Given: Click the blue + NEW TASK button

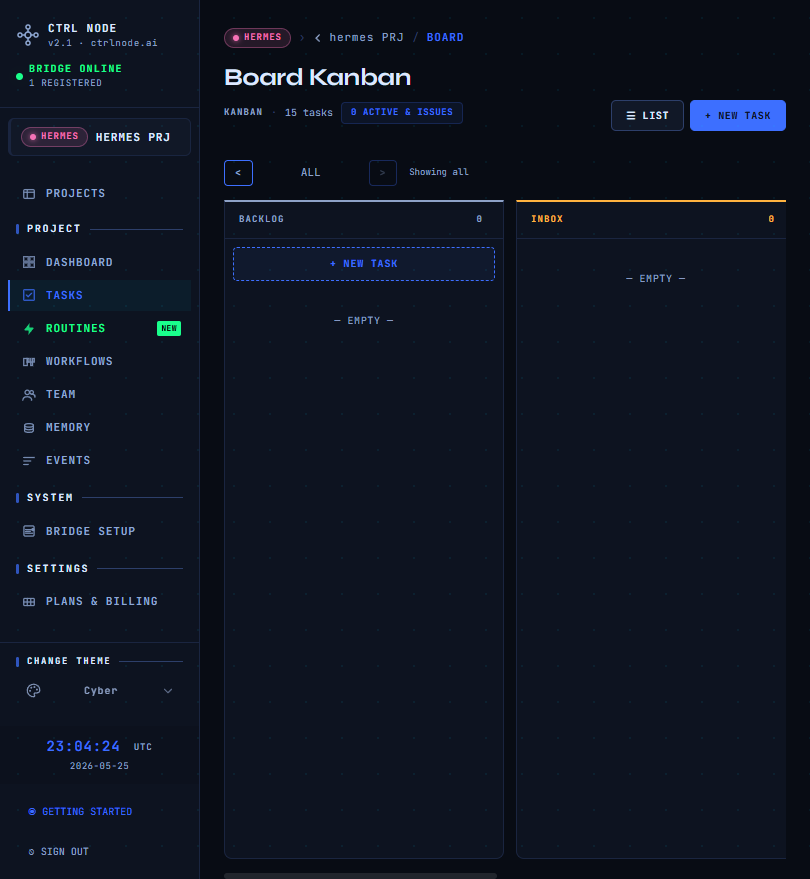Looking at the screenshot, I should 738,115.
